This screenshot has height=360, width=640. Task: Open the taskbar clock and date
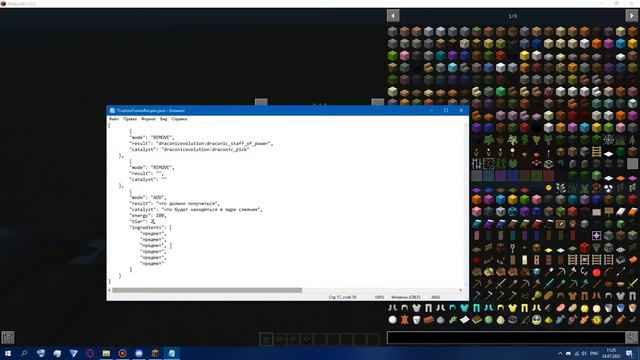[x=611, y=353]
